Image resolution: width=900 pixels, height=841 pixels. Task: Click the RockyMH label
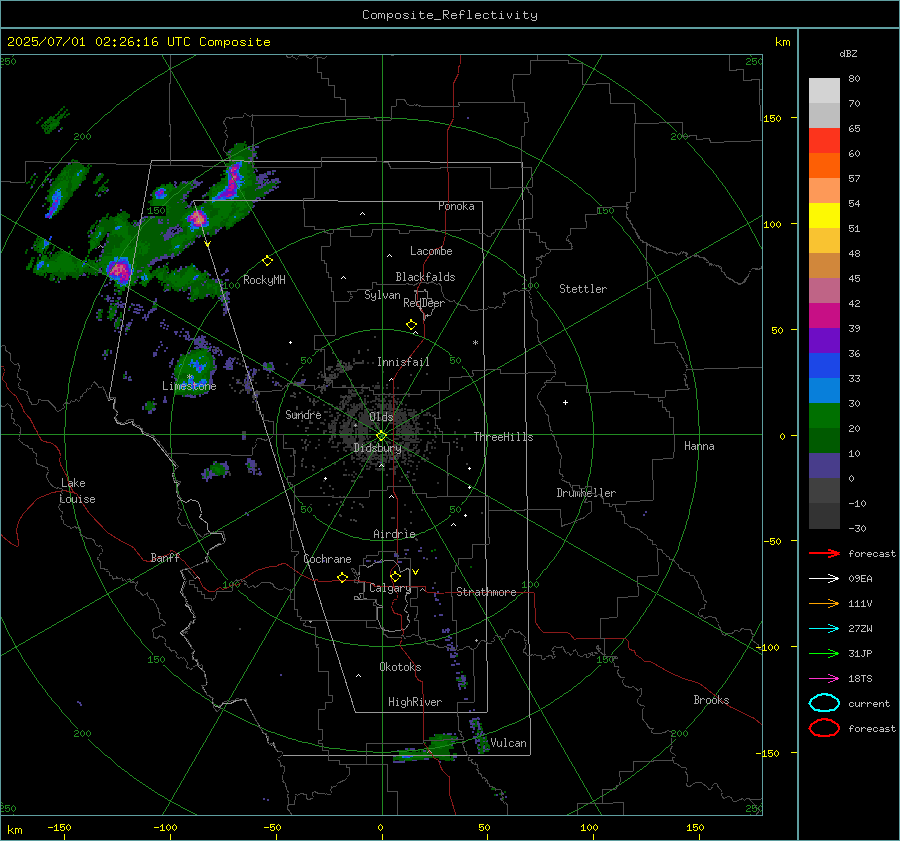(264, 280)
